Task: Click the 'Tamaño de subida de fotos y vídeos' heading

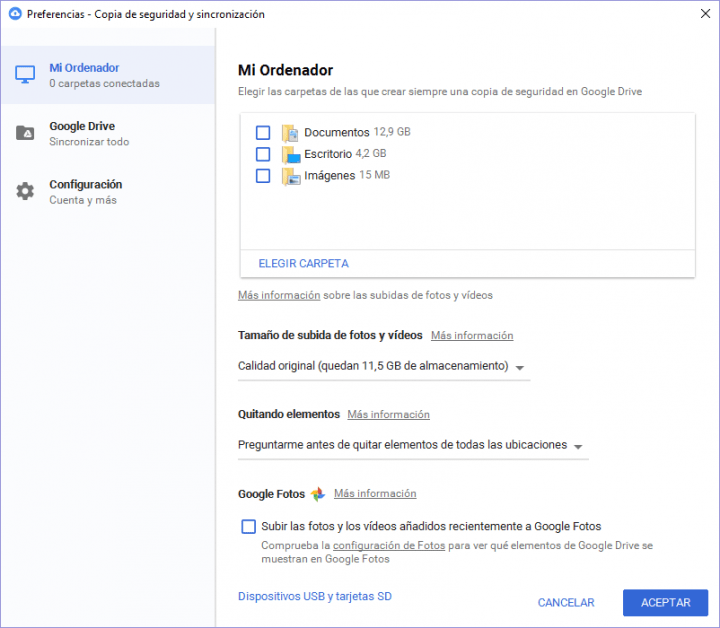Action: click(330, 336)
